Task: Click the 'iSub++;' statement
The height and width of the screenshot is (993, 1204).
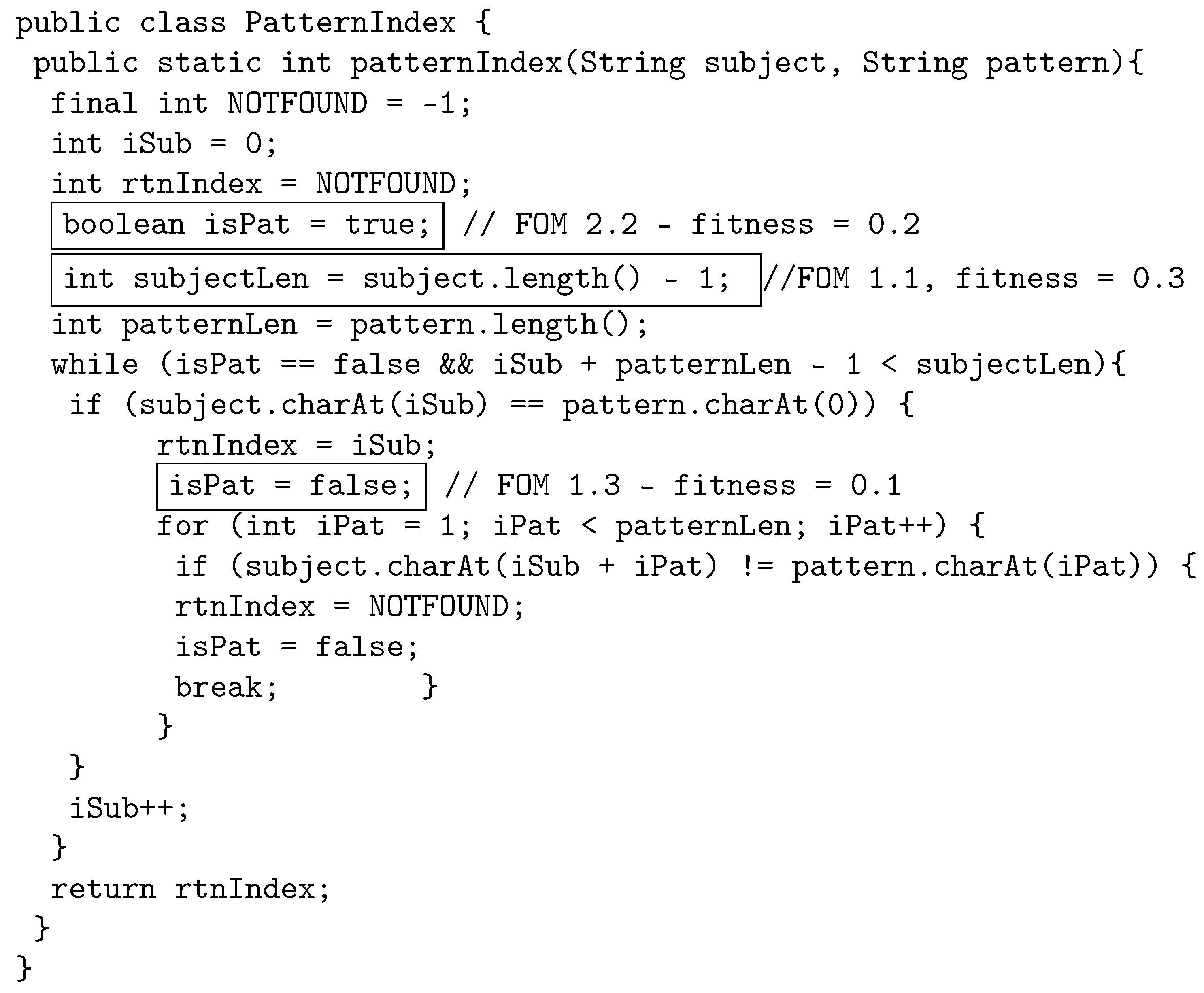Action: pos(129,809)
